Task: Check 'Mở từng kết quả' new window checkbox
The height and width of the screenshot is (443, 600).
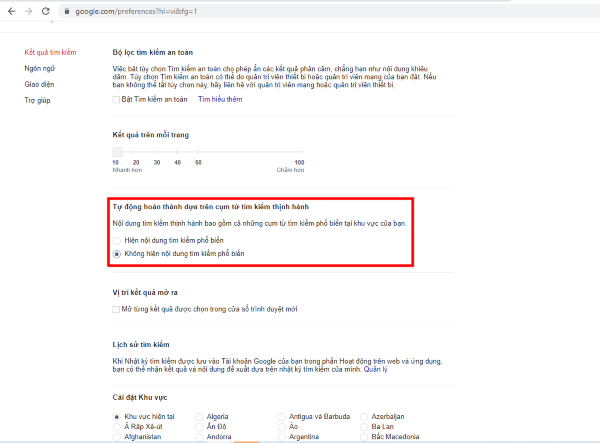Action: click(x=116, y=310)
